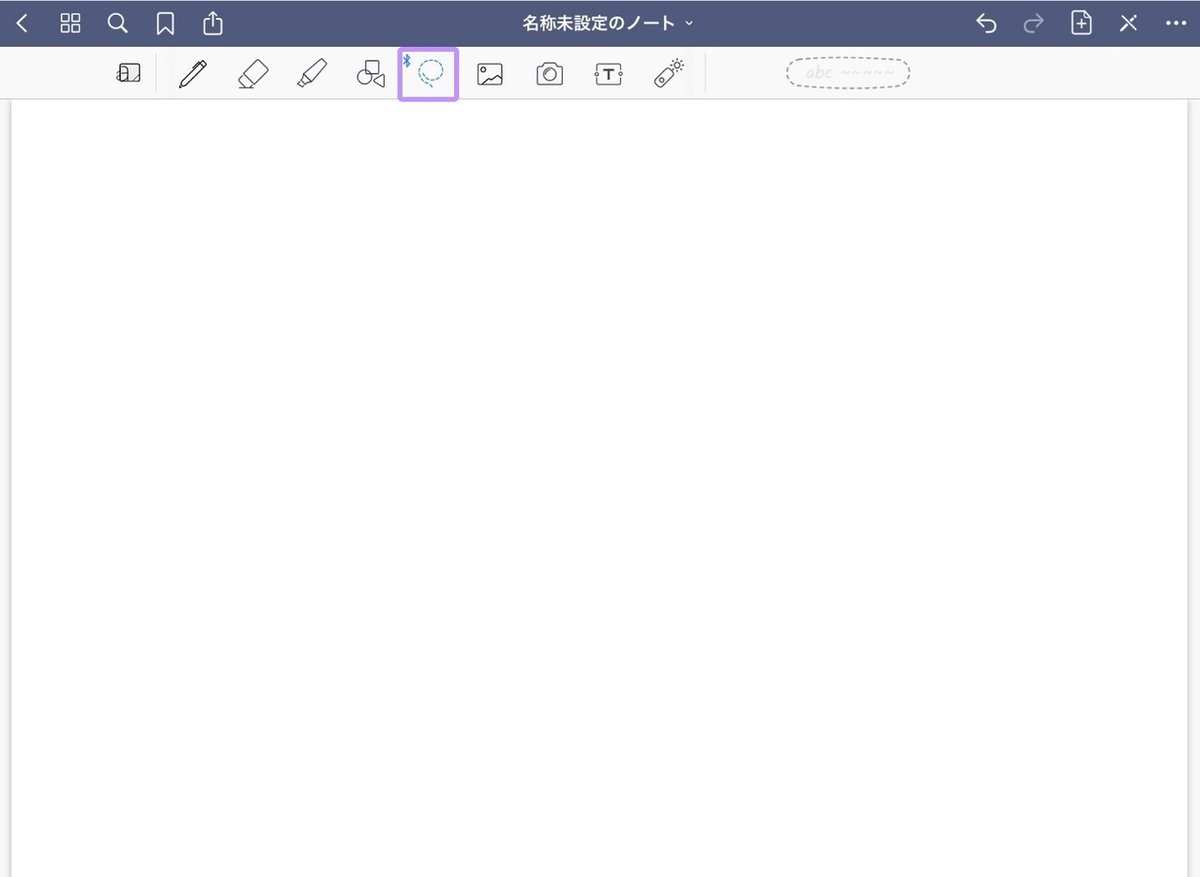Open the share and export menu

click(x=212, y=22)
